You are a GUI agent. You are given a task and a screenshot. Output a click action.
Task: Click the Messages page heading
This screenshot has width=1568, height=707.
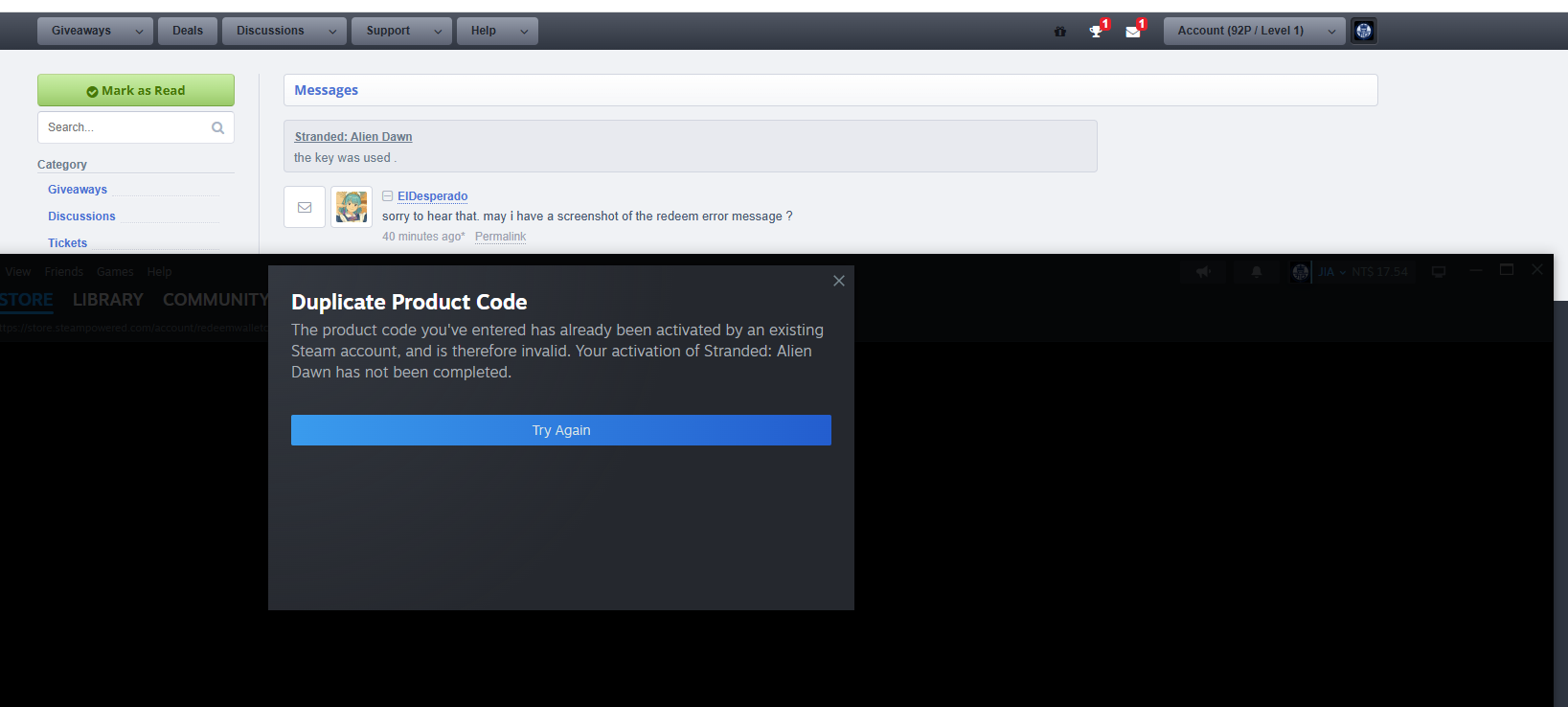coord(327,90)
